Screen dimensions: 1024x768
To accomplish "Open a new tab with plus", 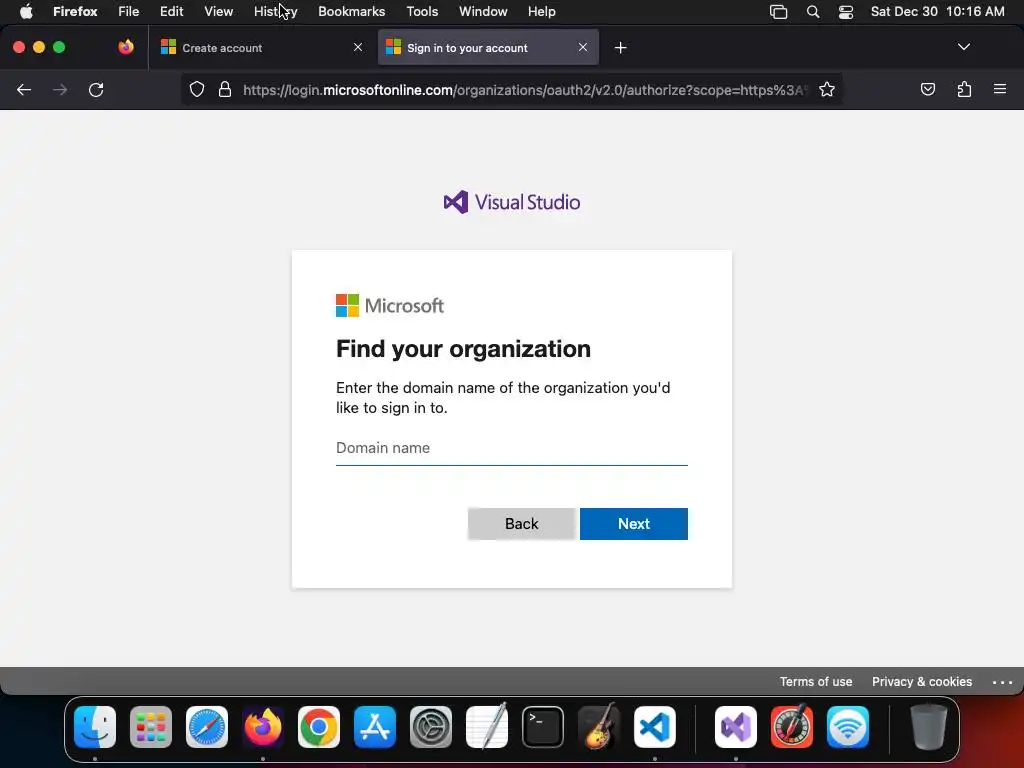I will click(x=620, y=48).
